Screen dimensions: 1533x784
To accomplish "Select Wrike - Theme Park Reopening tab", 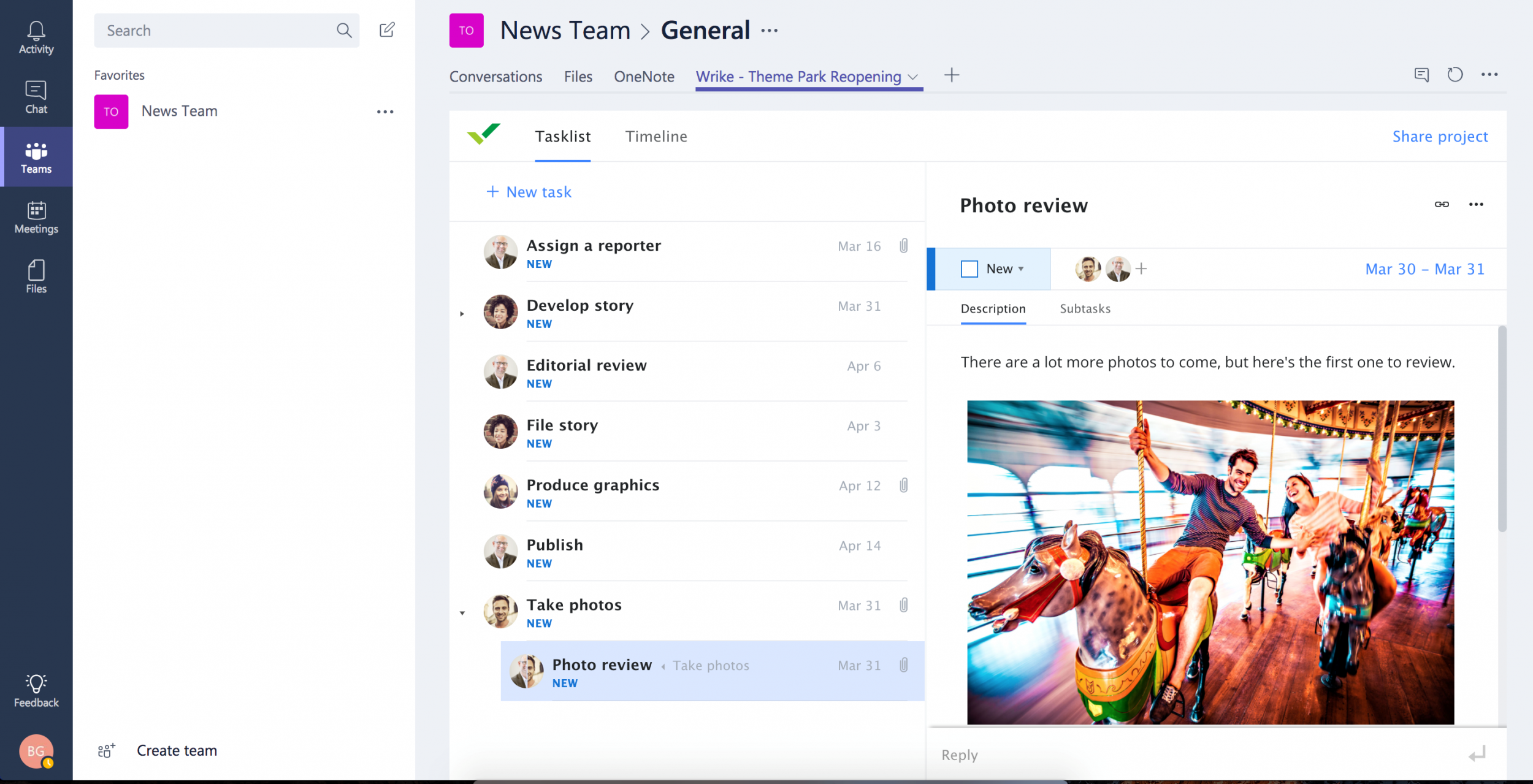I will [798, 77].
